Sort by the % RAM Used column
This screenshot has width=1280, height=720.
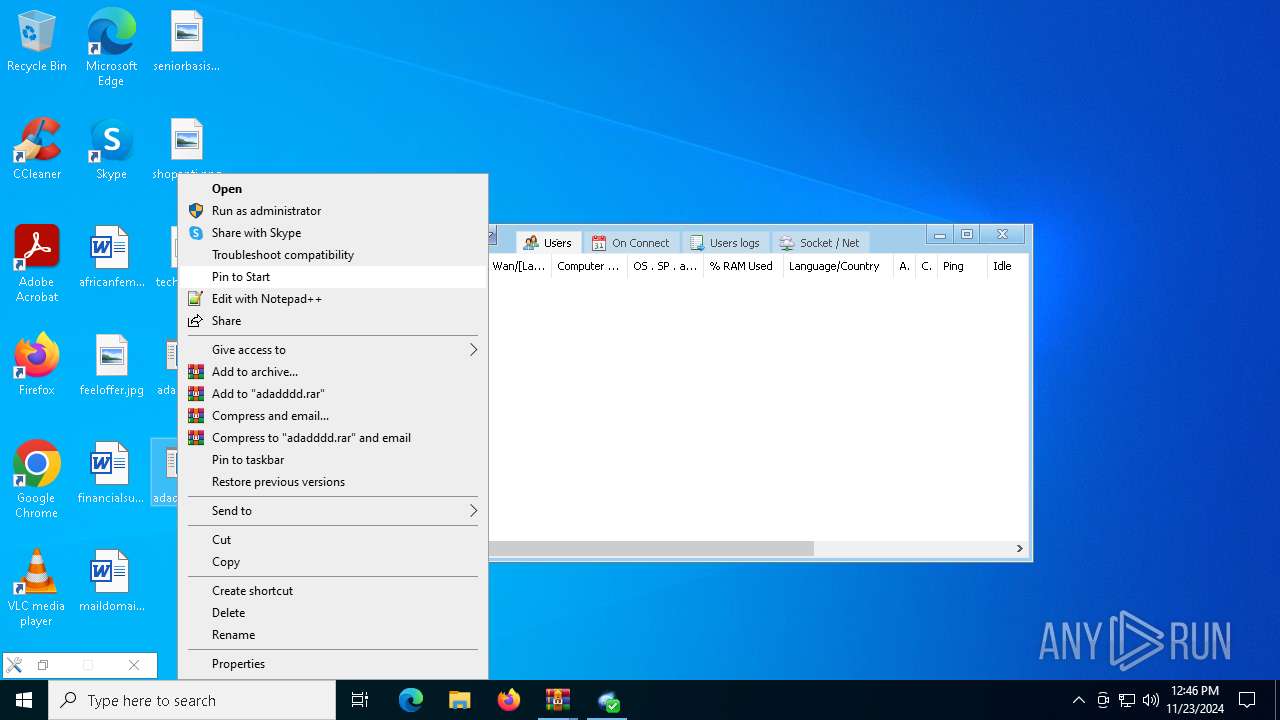pos(742,266)
